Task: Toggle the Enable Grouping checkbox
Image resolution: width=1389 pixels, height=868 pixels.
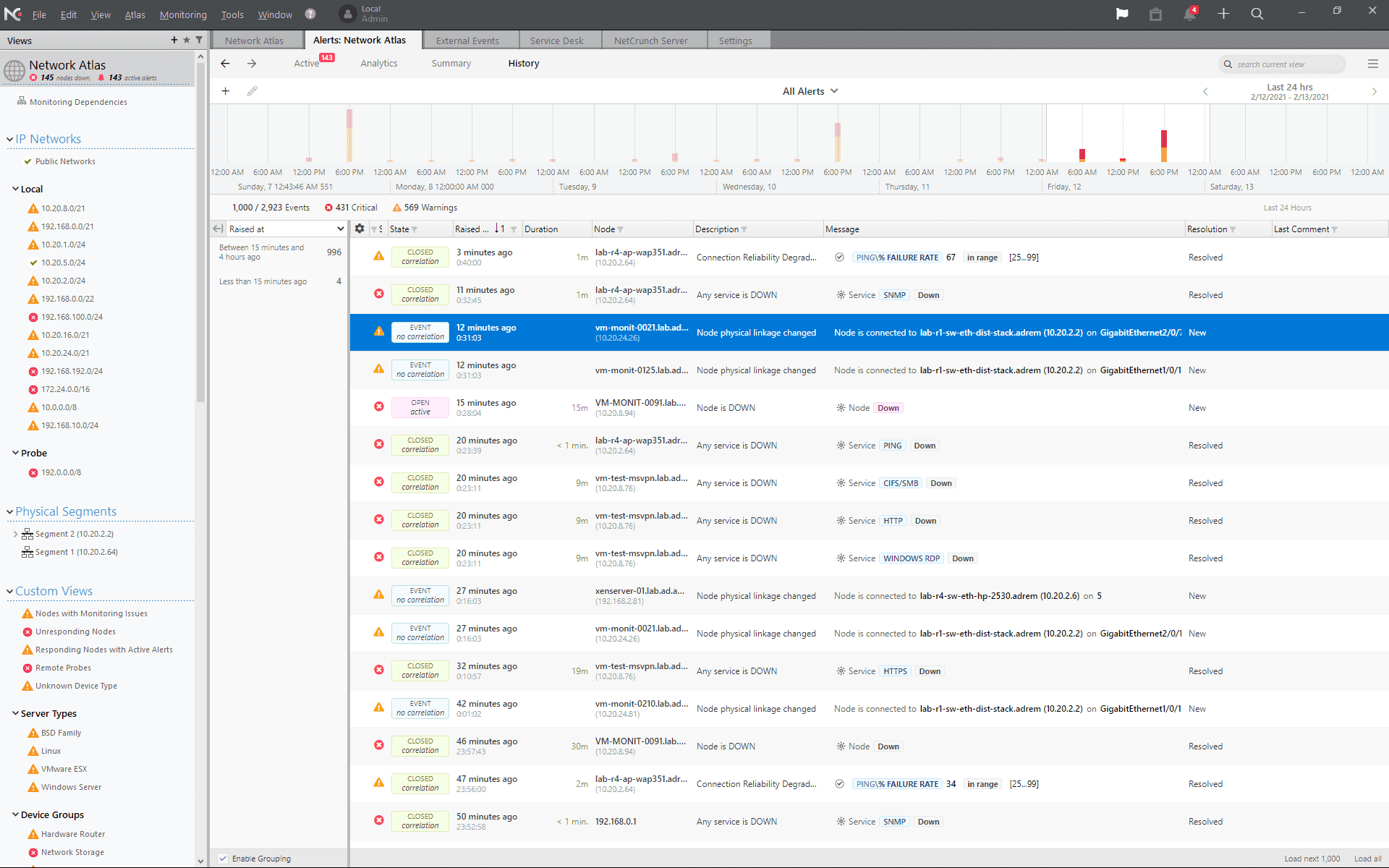Action: [x=224, y=859]
